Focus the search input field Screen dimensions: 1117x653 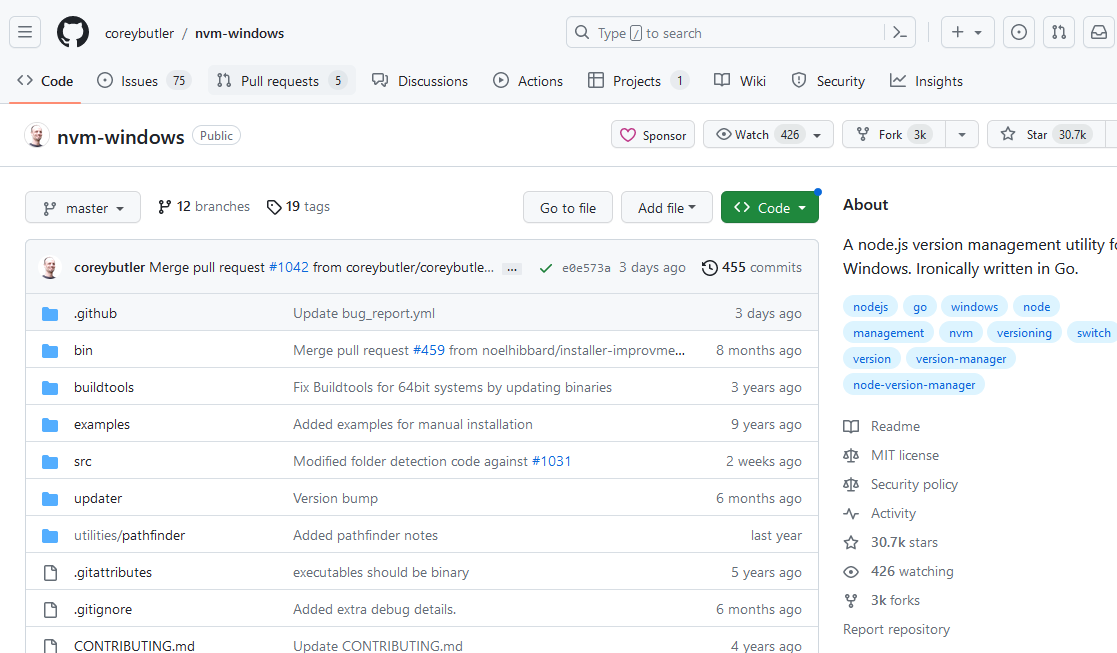(727, 33)
